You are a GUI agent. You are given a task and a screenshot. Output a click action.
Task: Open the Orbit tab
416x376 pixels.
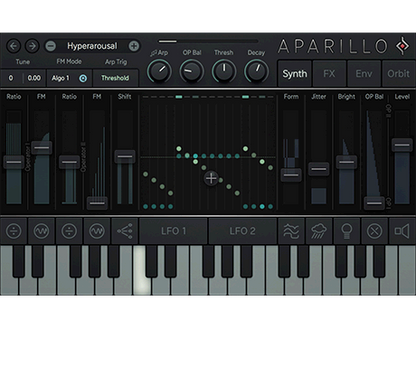pos(398,74)
